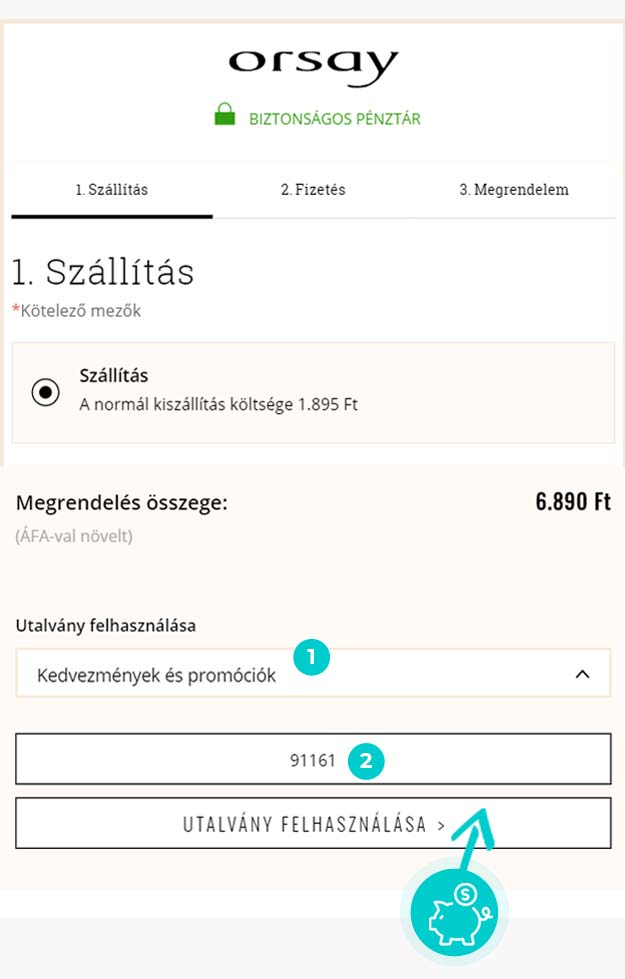Image resolution: width=625 pixels, height=979 pixels.
Task: Collapse the Kedvezmények és promóciók chevron
Action: [582, 674]
